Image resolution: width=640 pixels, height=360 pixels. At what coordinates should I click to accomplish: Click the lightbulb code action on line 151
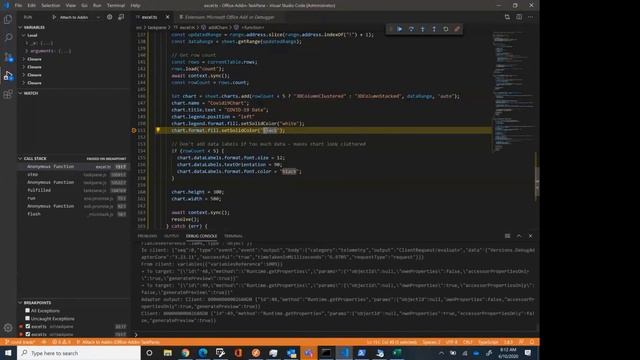tap(158, 130)
